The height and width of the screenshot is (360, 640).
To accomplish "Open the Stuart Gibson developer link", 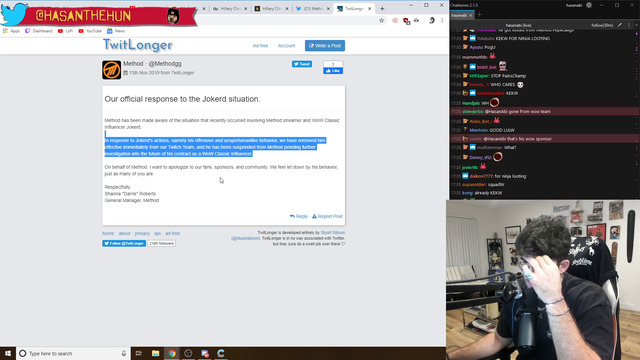I will pyautogui.click(x=333, y=233).
